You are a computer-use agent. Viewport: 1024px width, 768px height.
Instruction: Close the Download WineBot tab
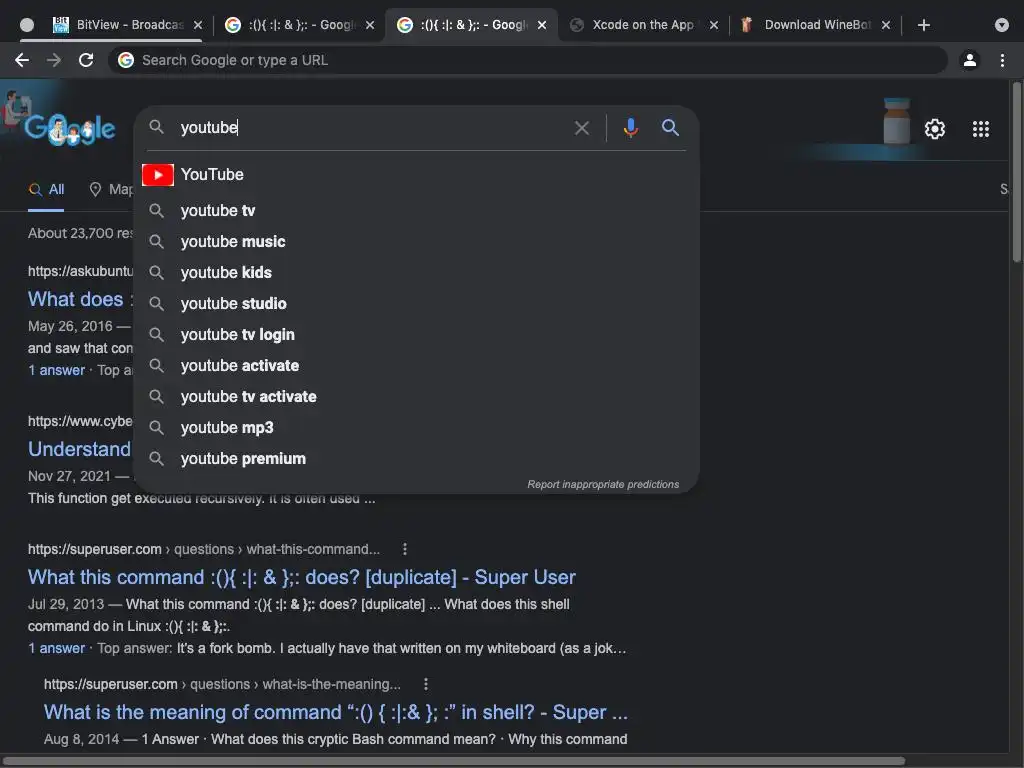click(x=886, y=25)
